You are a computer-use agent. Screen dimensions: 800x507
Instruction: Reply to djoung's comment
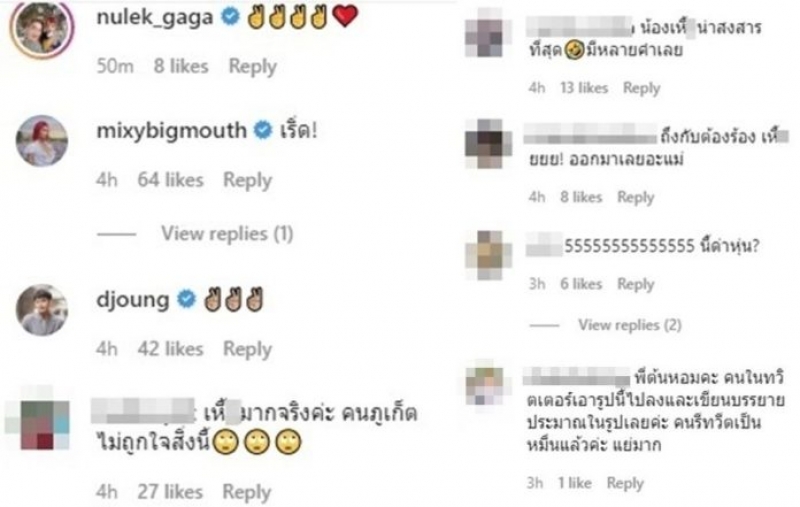tap(247, 349)
